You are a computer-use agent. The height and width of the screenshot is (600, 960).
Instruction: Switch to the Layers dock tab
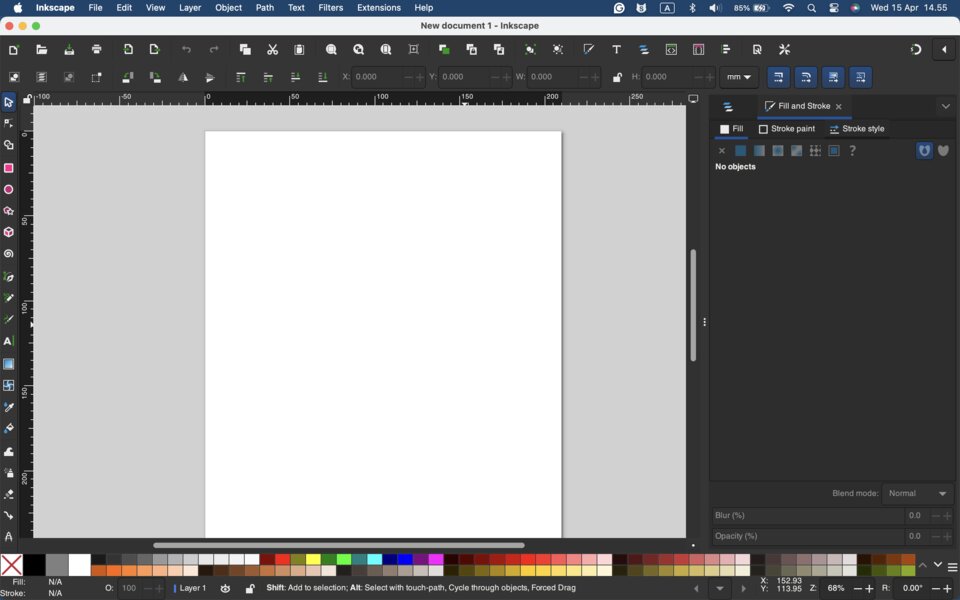click(x=728, y=107)
